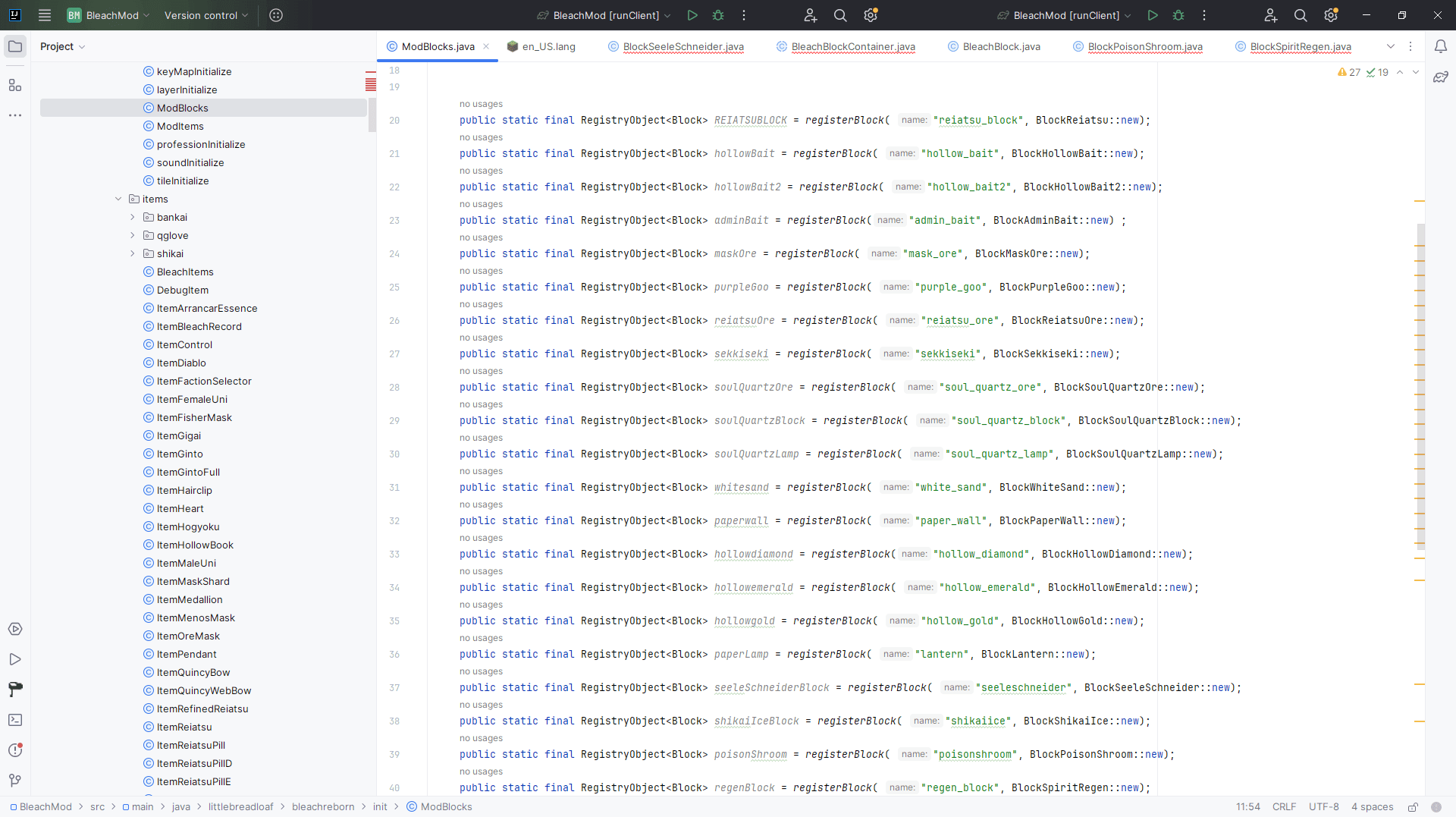Select BleachItems class in project tree
This screenshot has height=817, width=1456.
click(x=185, y=272)
